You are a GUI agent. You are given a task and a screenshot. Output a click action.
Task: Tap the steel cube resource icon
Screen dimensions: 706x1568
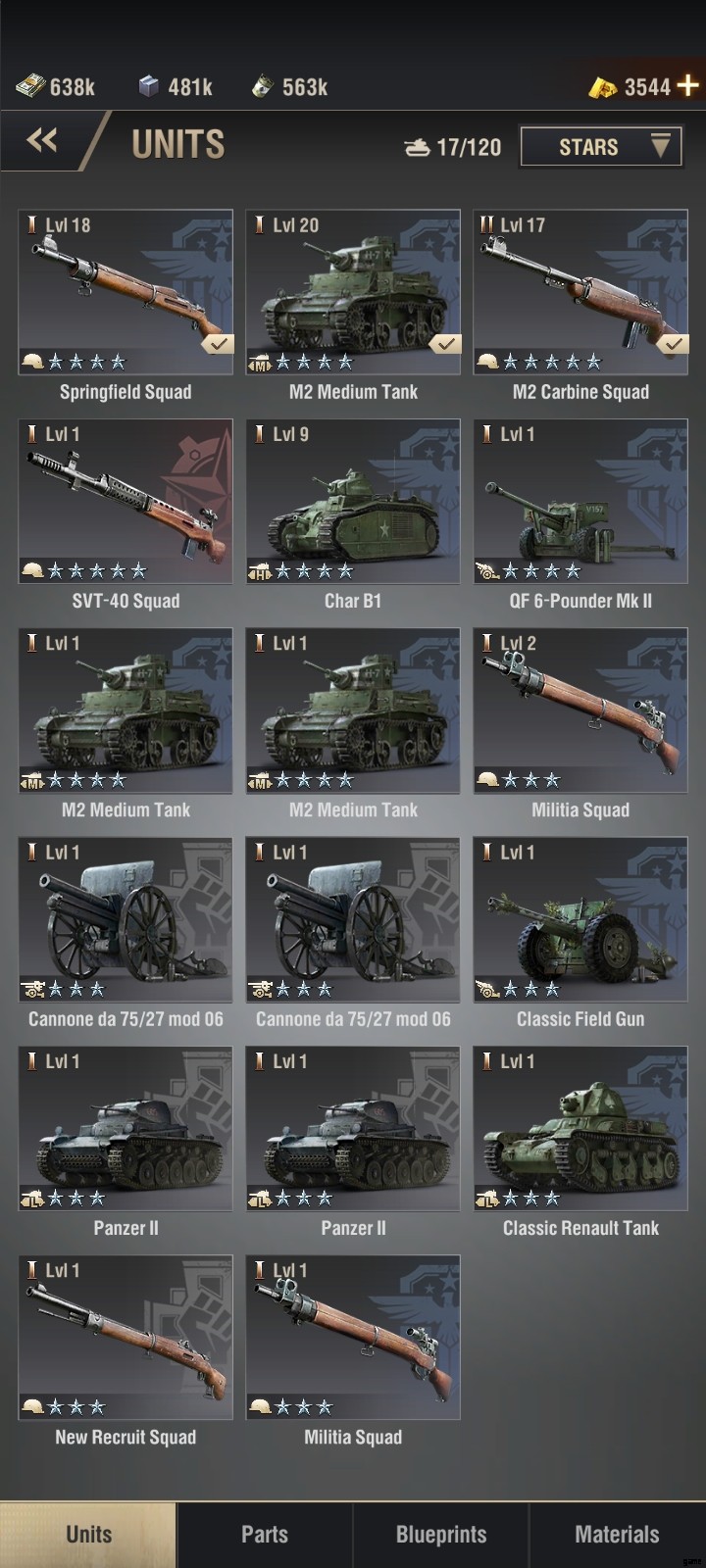click(148, 87)
